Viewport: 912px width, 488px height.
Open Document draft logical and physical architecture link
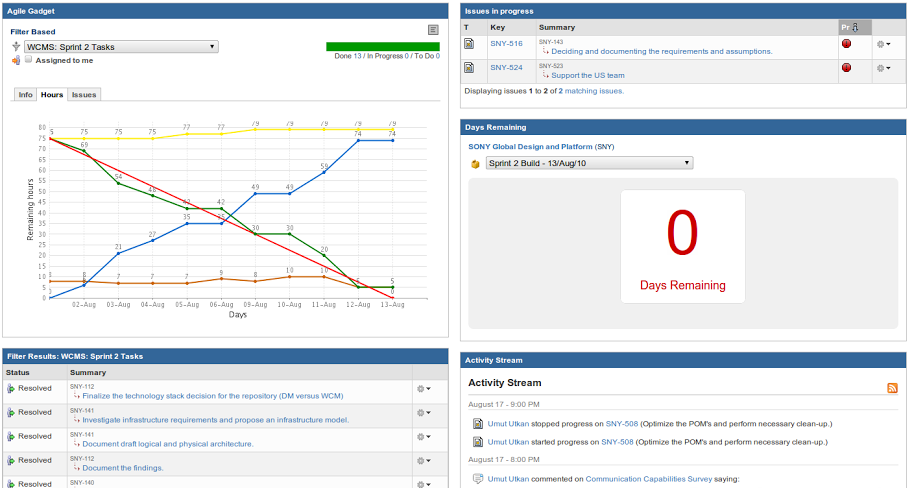[168, 443]
